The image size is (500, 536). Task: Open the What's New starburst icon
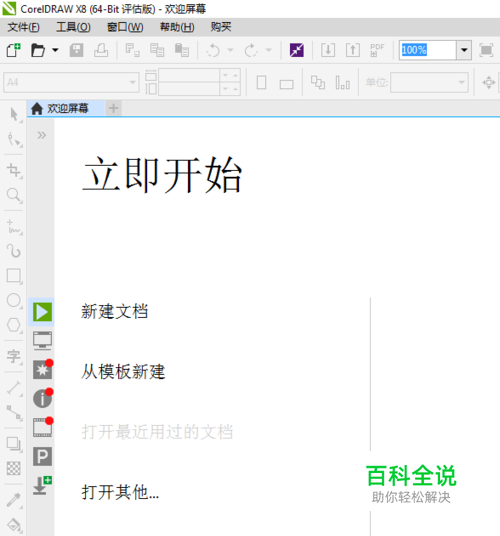tap(42, 370)
